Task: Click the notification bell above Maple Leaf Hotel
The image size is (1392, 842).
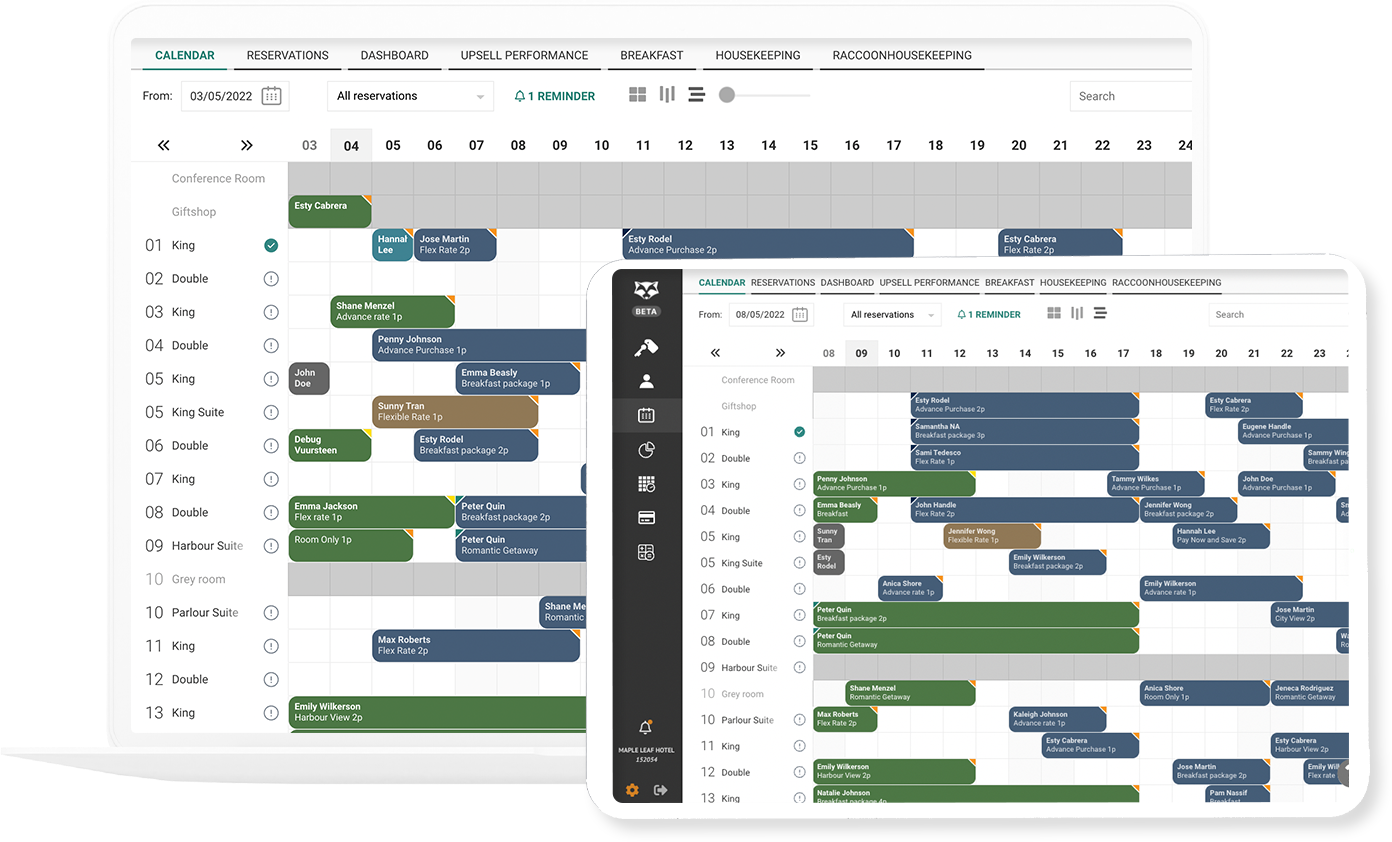Action: click(647, 727)
